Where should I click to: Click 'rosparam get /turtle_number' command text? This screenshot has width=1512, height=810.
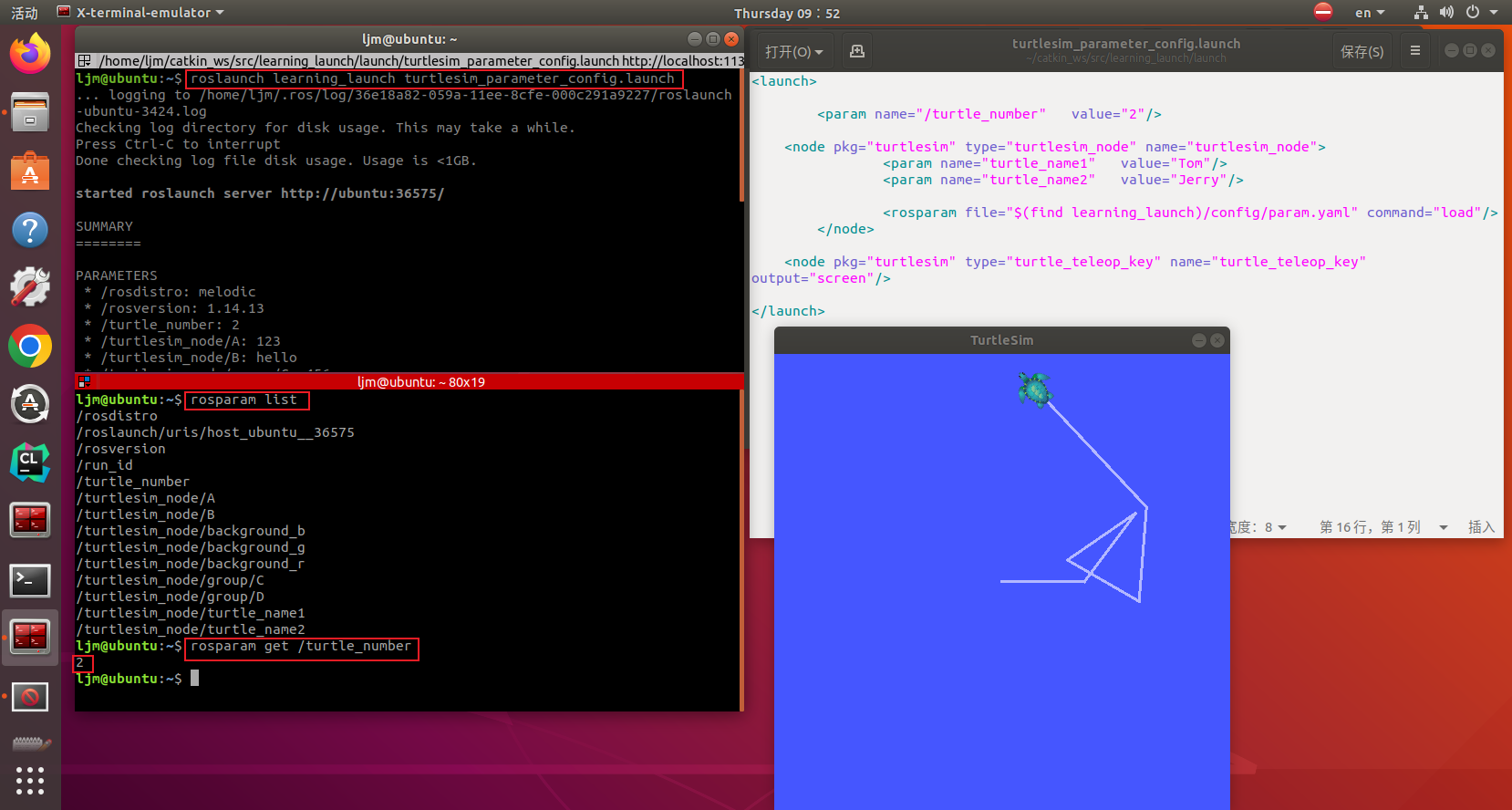click(301, 646)
